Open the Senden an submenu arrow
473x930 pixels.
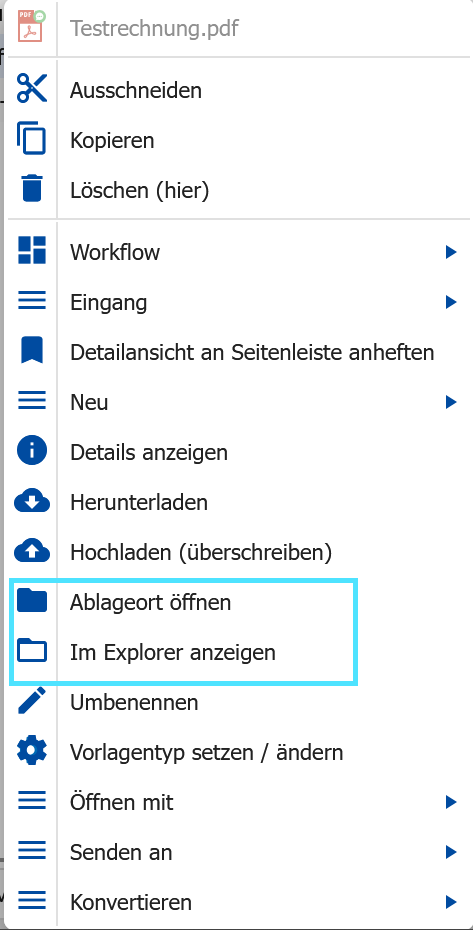point(451,852)
